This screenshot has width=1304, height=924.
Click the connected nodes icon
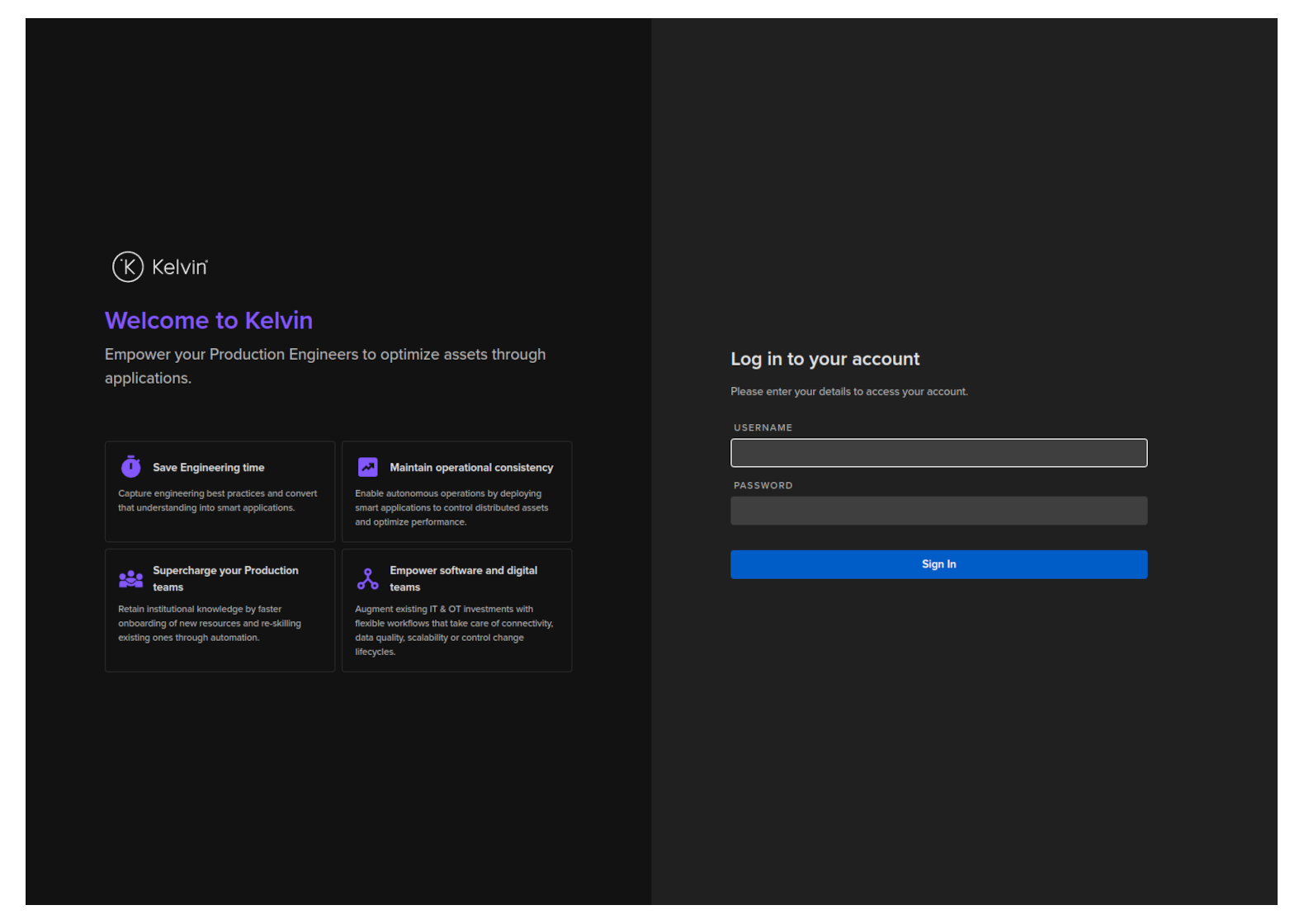(x=368, y=579)
